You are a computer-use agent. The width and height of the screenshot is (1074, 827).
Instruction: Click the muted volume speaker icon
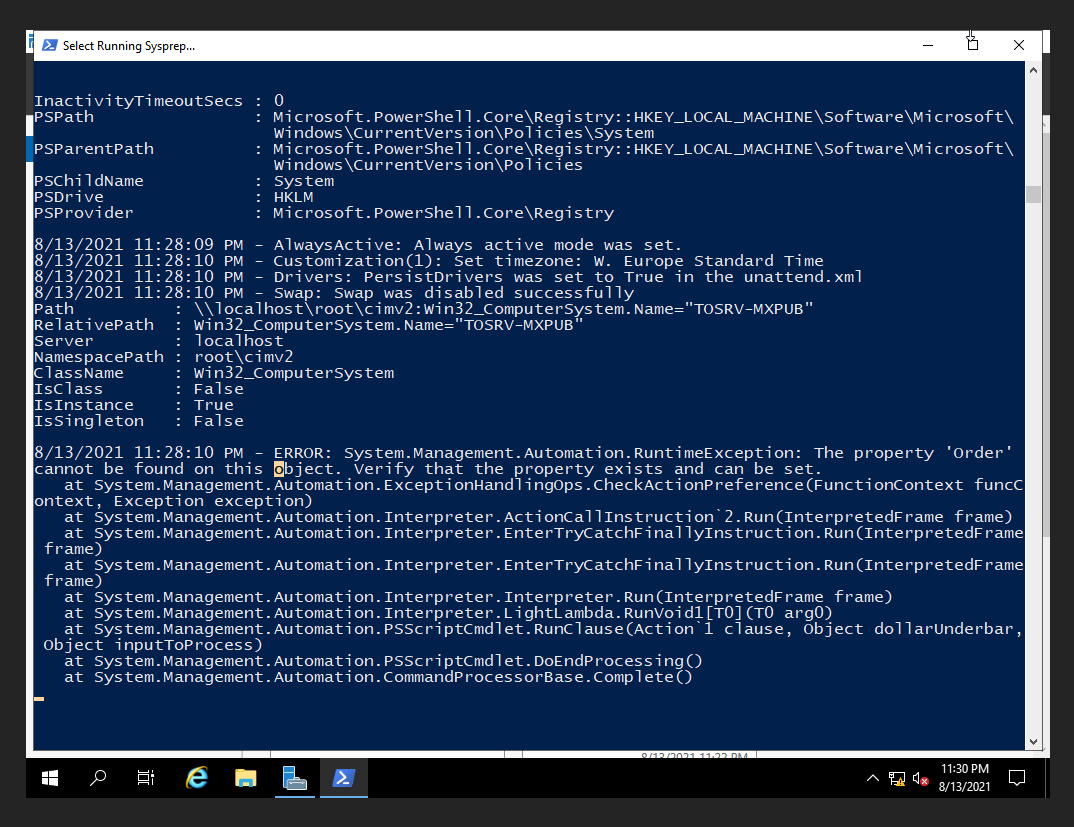pyautogui.click(x=920, y=778)
